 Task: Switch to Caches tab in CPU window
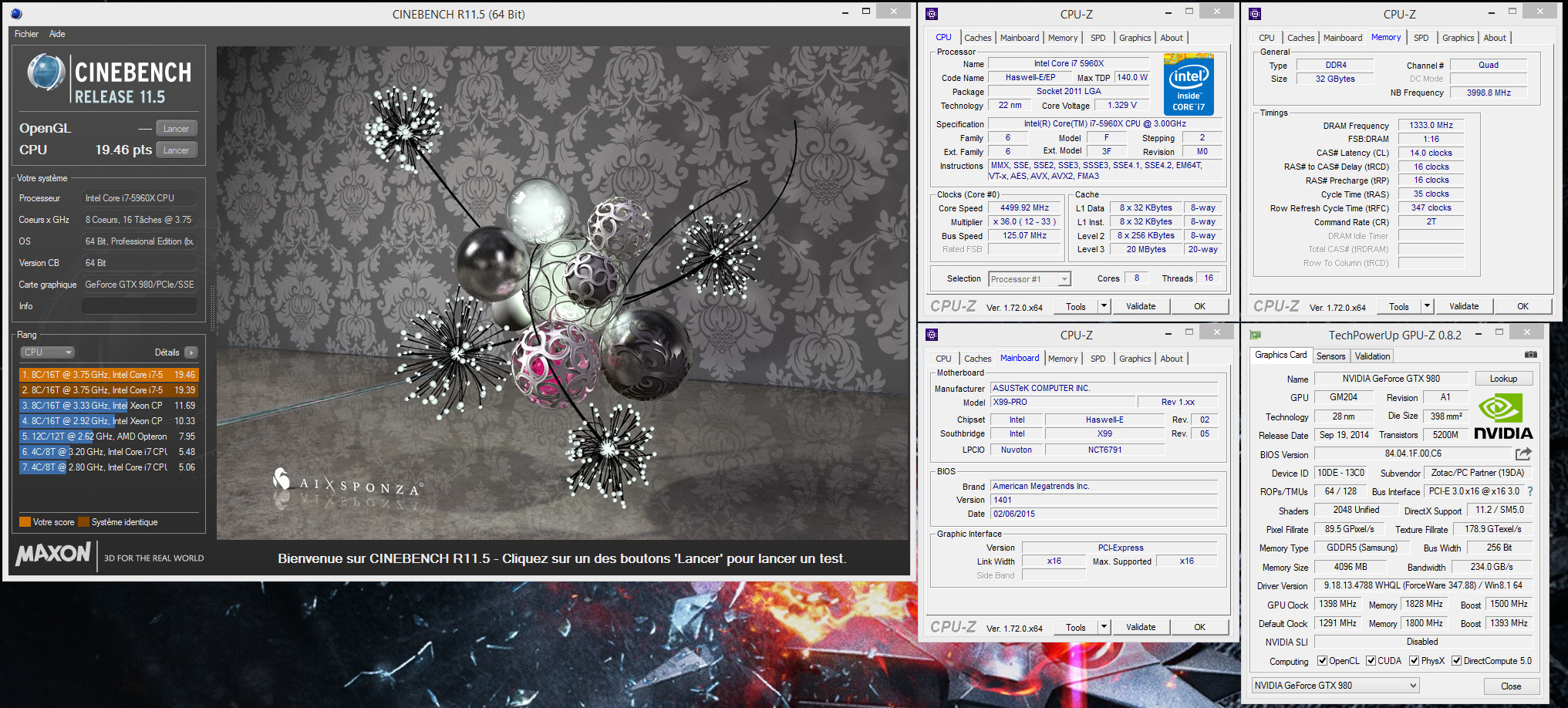[x=977, y=38]
